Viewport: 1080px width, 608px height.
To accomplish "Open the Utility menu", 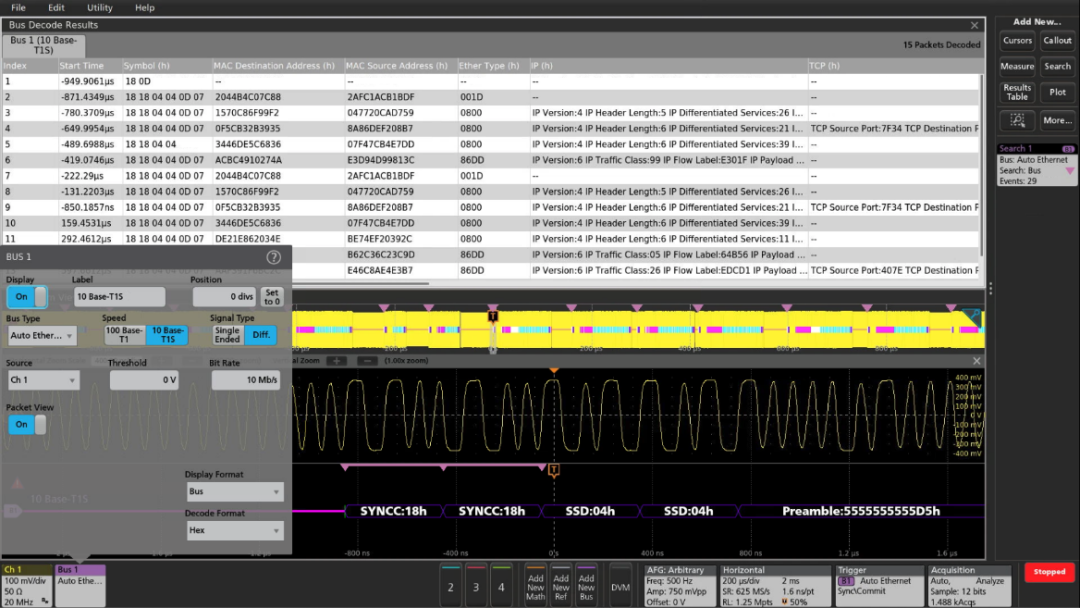I will [x=100, y=7].
